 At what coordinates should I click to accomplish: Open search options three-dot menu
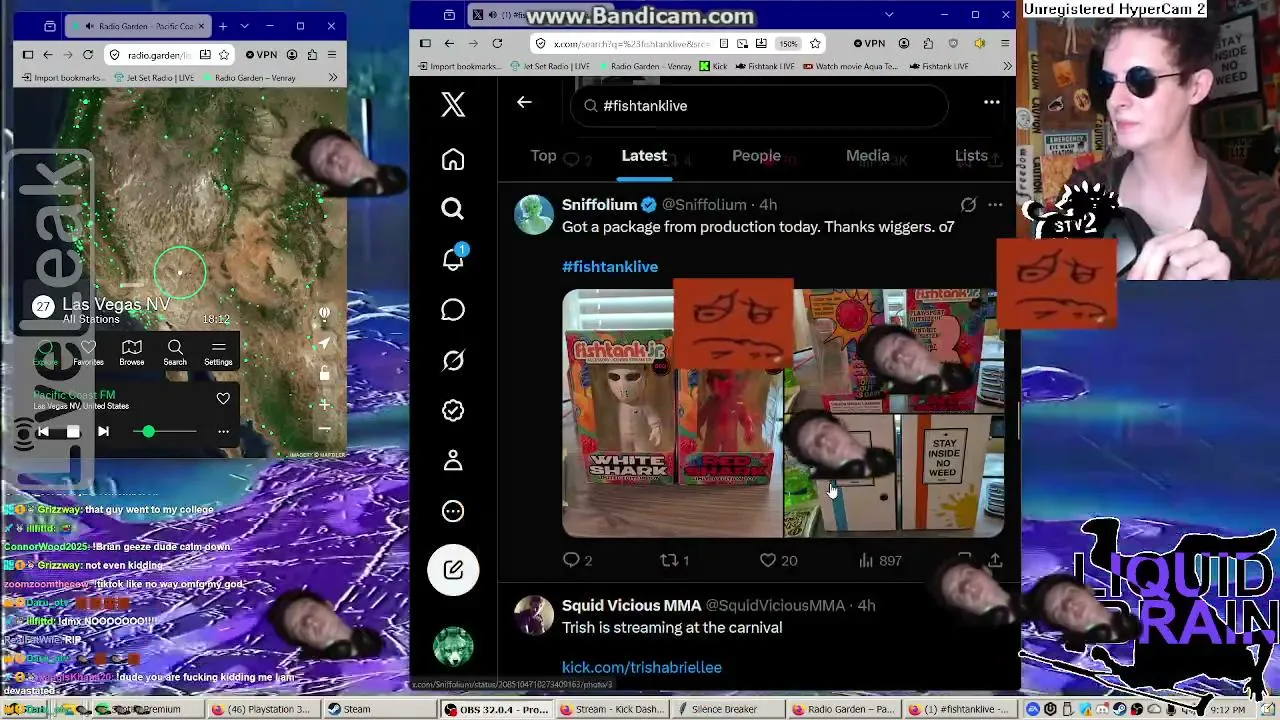click(x=992, y=102)
